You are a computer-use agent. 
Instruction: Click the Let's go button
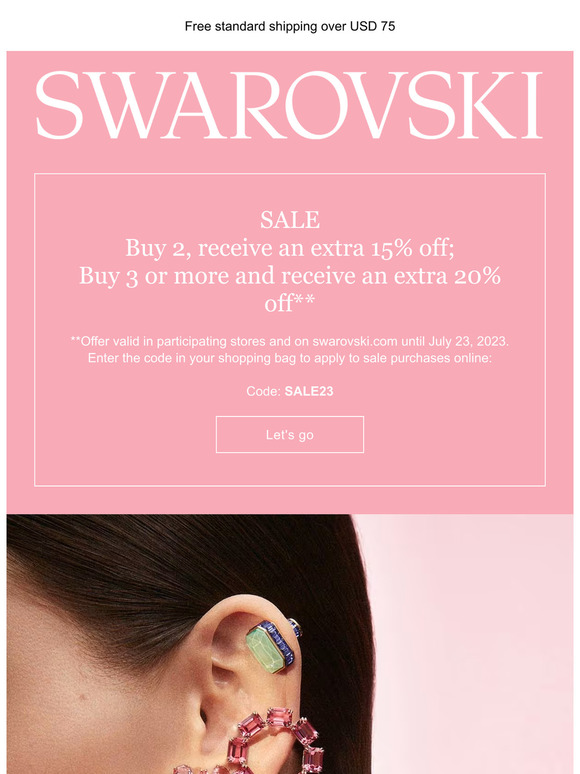coord(290,434)
